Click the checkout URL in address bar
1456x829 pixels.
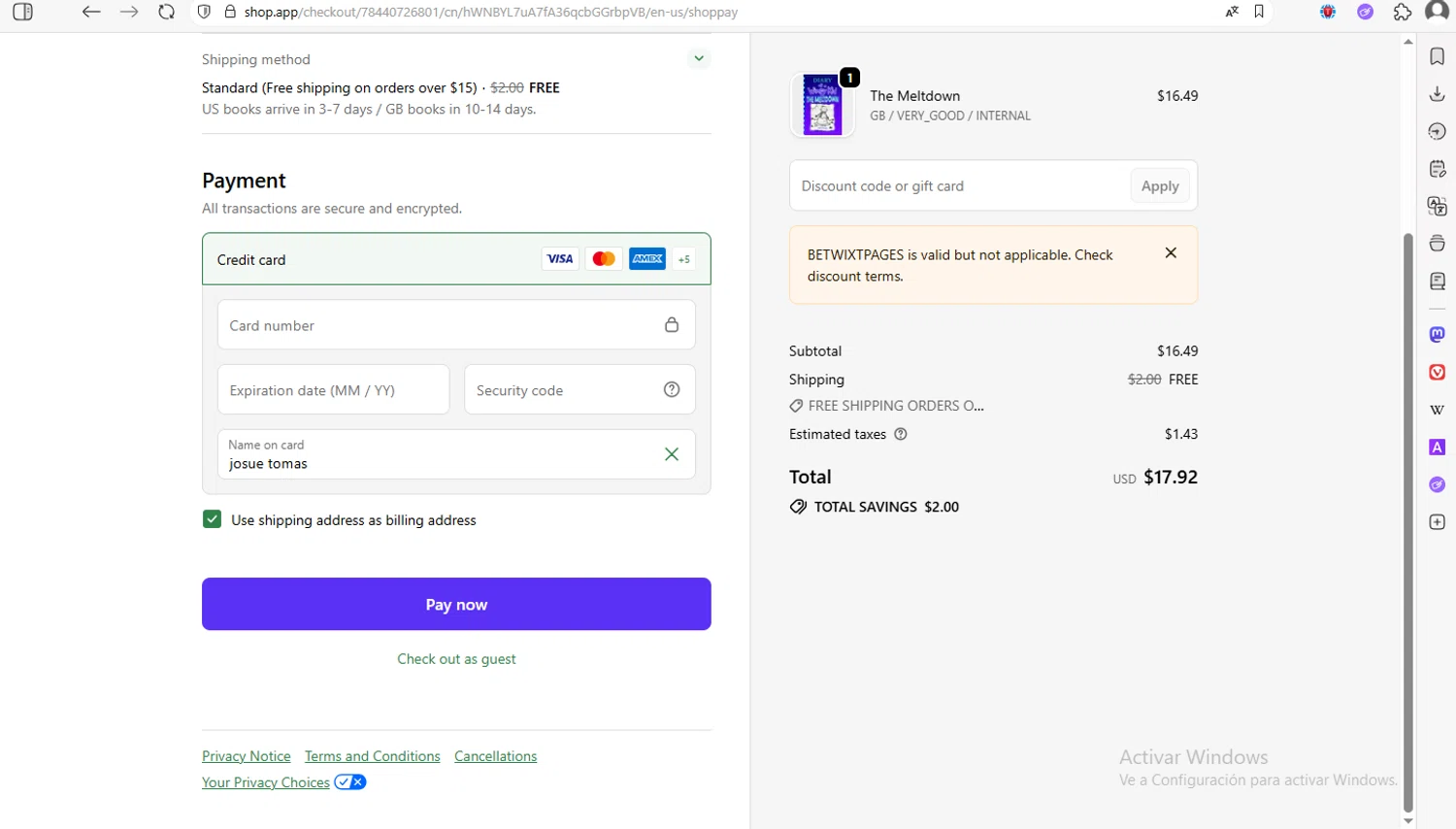(490, 13)
